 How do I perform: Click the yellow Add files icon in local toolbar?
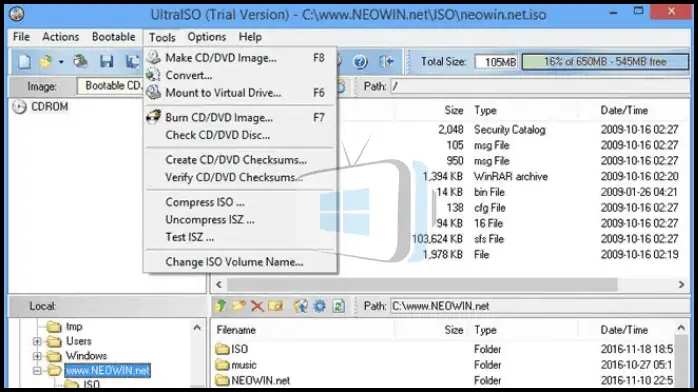point(239,306)
